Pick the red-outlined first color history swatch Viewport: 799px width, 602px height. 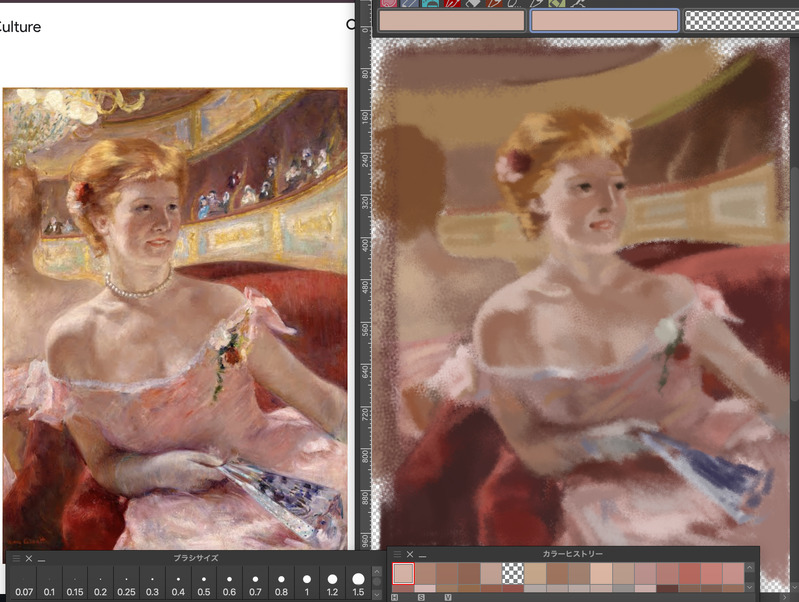[x=404, y=573]
